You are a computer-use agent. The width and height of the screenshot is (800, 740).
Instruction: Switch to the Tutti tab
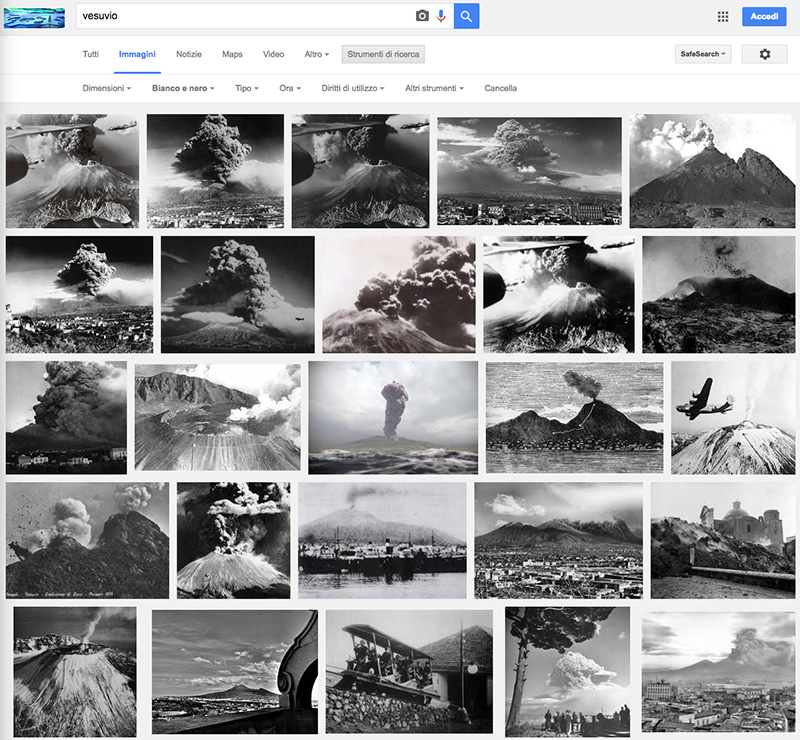tap(91, 54)
